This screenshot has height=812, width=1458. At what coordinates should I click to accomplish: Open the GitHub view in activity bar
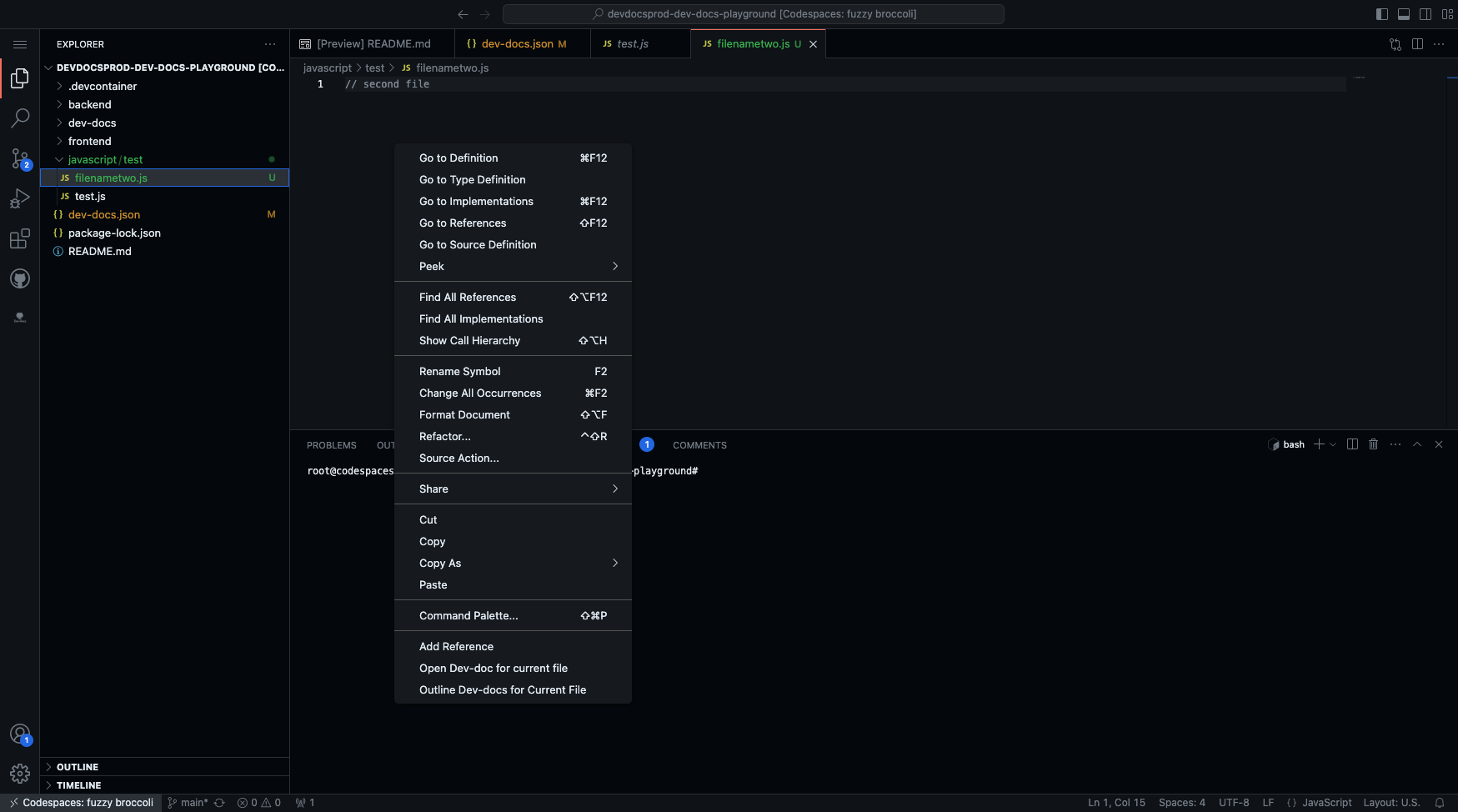pos(20,279)
